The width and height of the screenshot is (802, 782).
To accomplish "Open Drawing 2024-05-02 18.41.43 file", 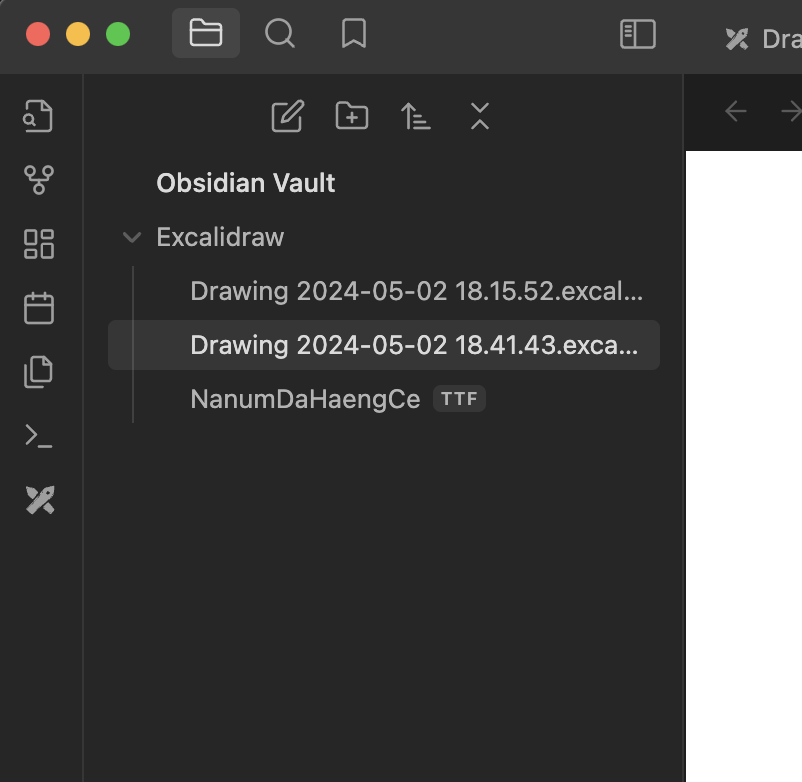I will tap(384, 345).
